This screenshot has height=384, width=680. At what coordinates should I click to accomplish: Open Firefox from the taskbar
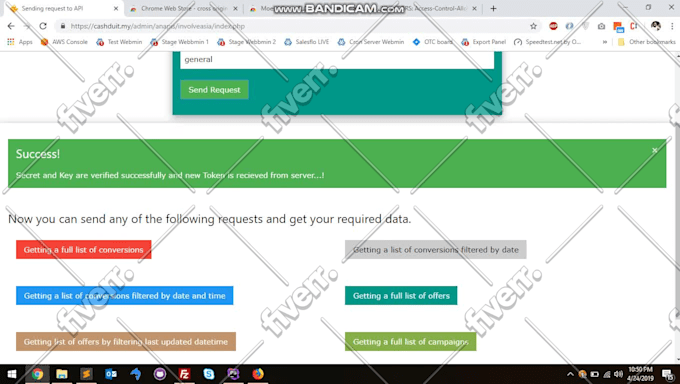tap(258, 374)
